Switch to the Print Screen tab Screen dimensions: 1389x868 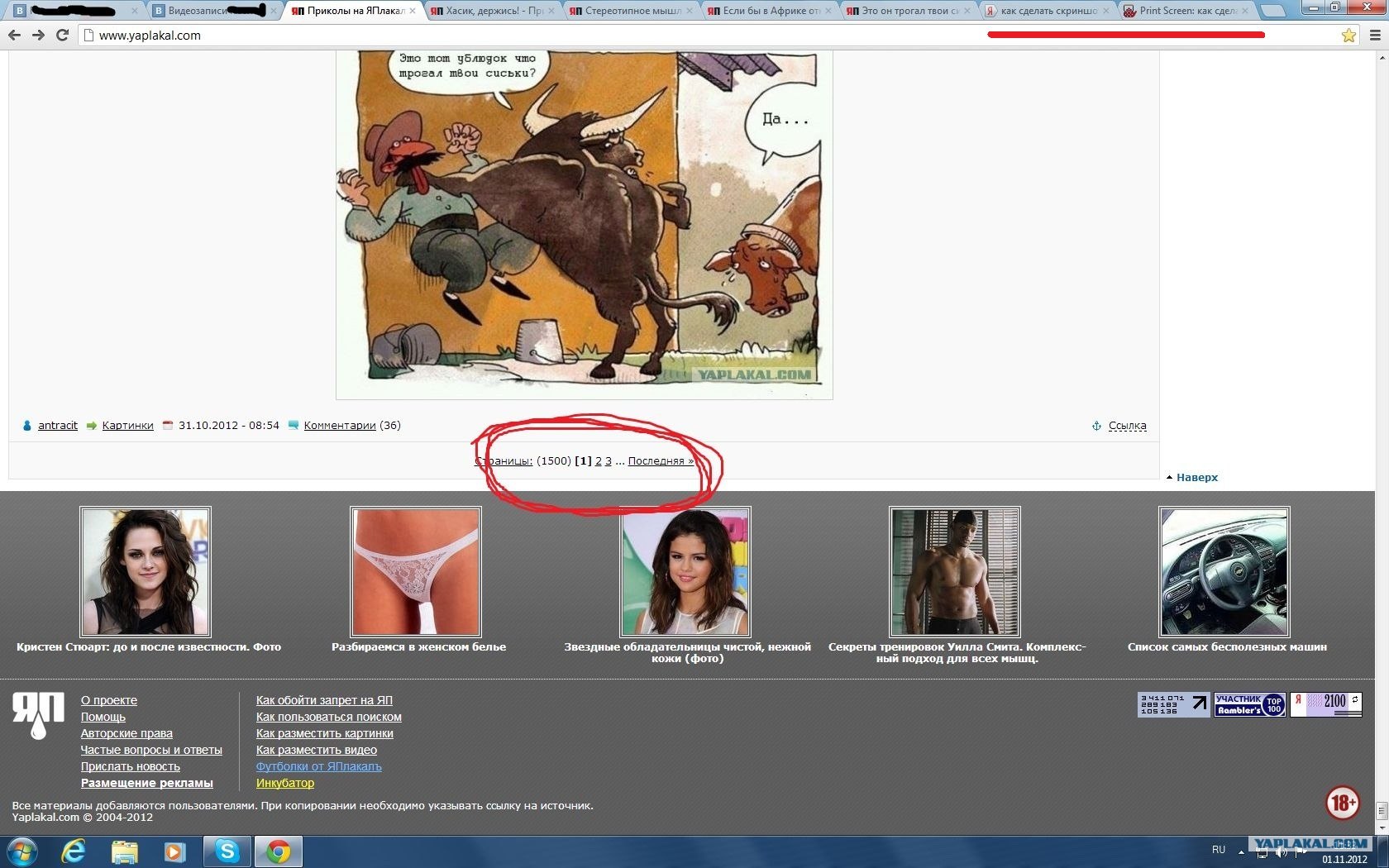[x=1185, y=11]
